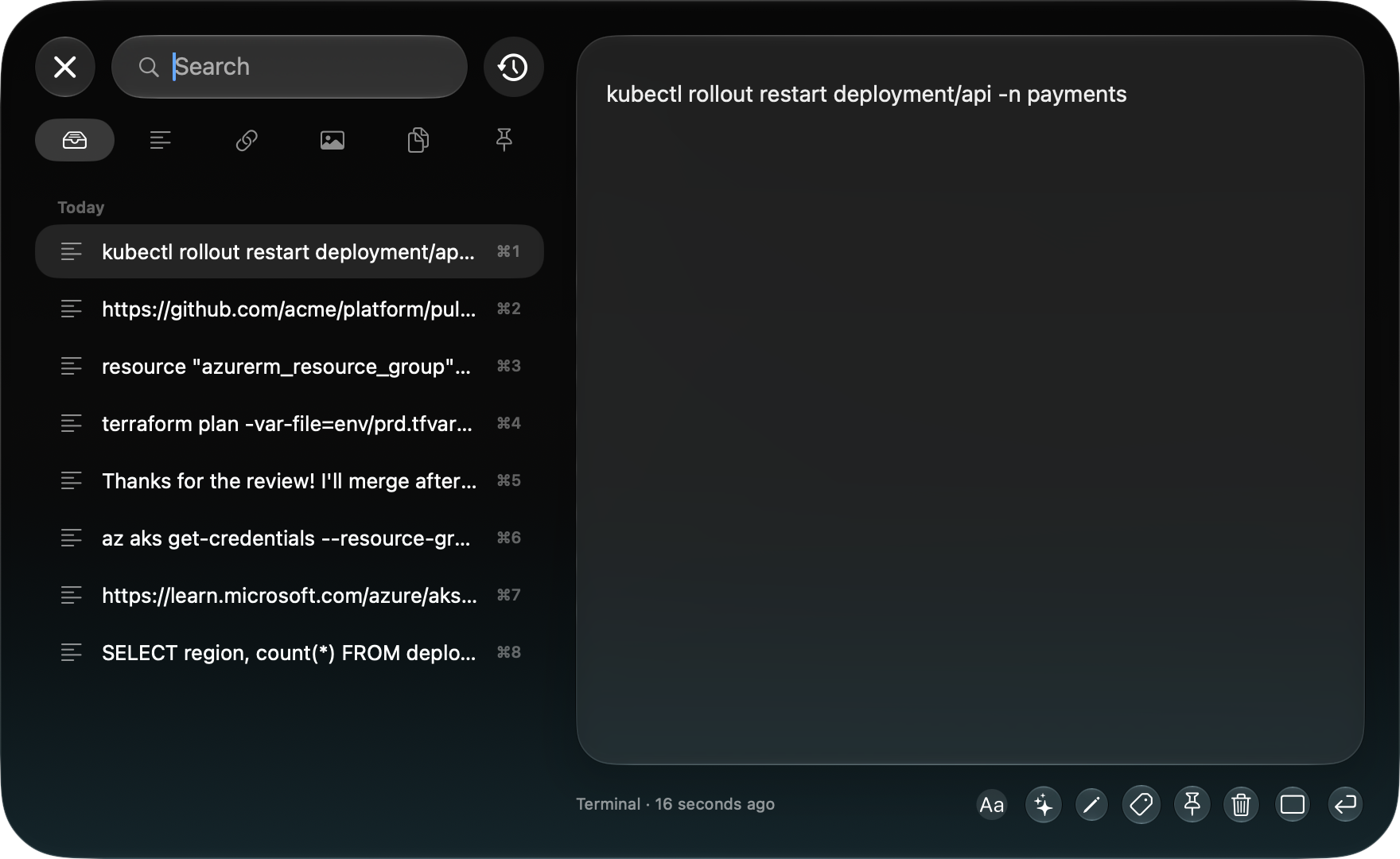Click the preview text of kubectl command

click(x=866, y=94)
